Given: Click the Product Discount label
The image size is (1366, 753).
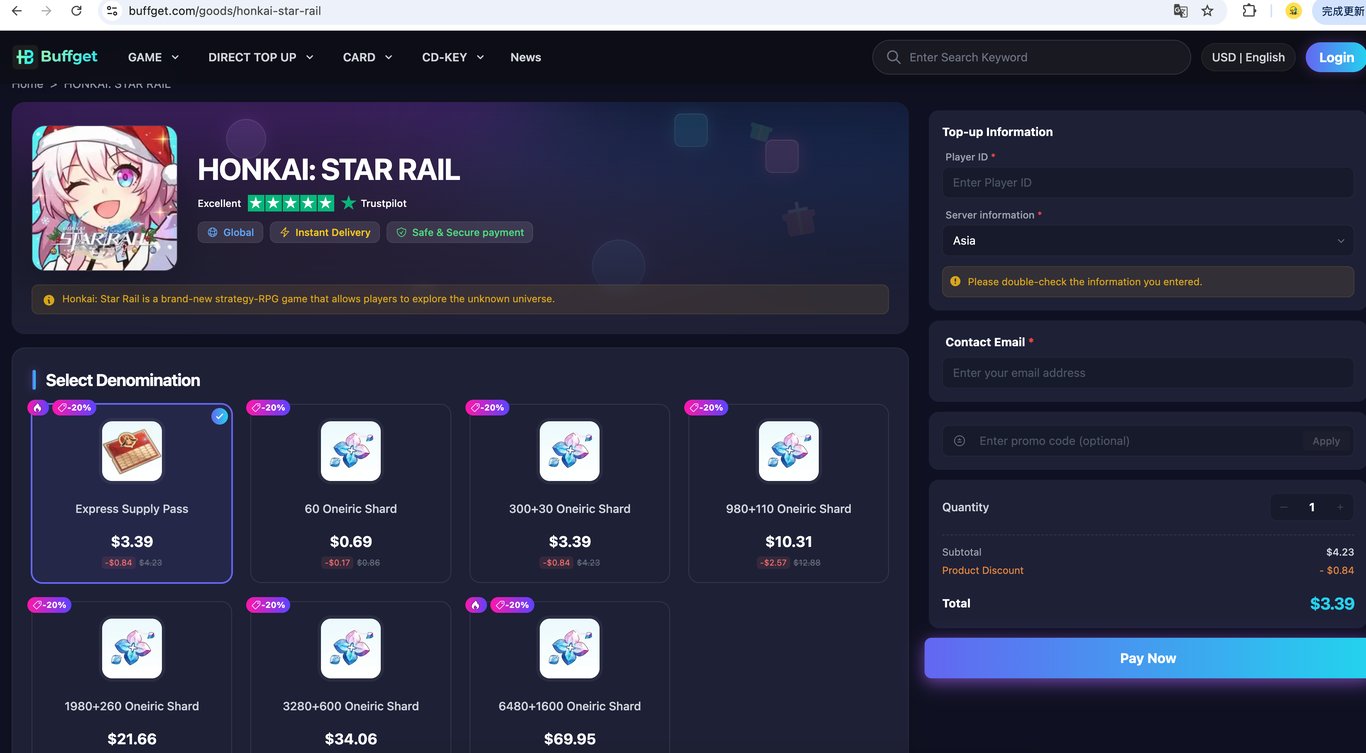Looking at the screenshot, I should (x=983, y=571).
